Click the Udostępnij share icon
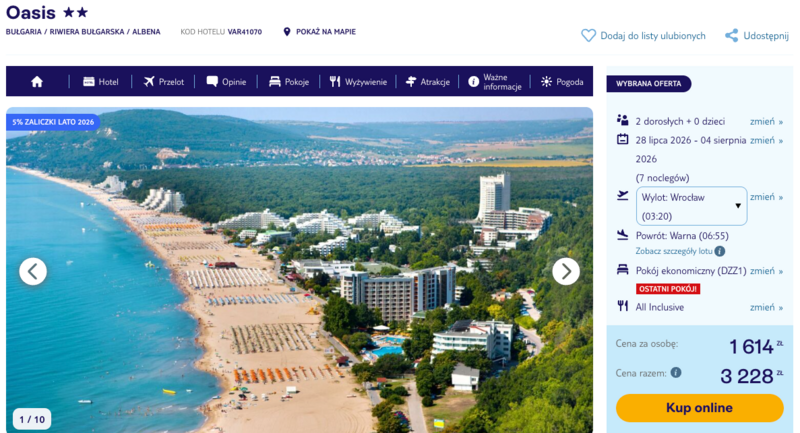 coord(732,36)
